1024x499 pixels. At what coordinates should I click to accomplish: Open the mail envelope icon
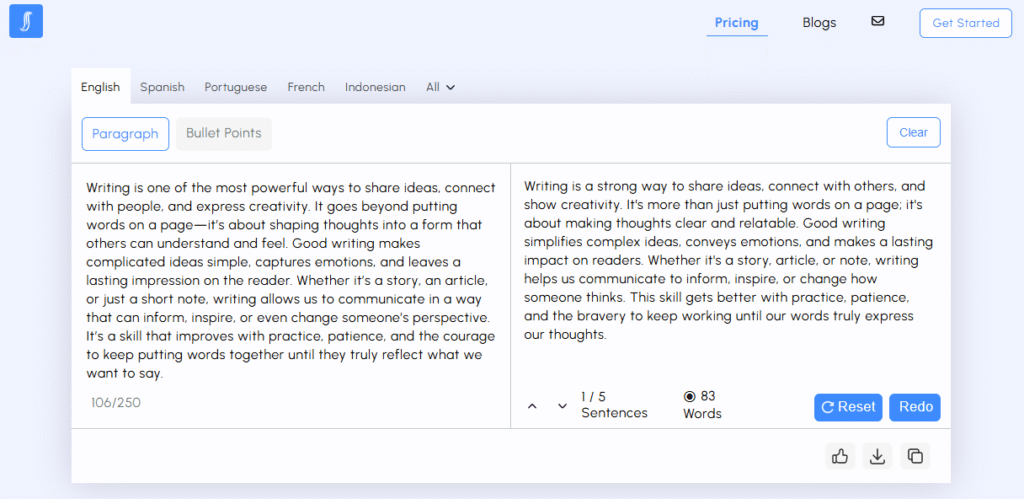(x=878, y=22)
